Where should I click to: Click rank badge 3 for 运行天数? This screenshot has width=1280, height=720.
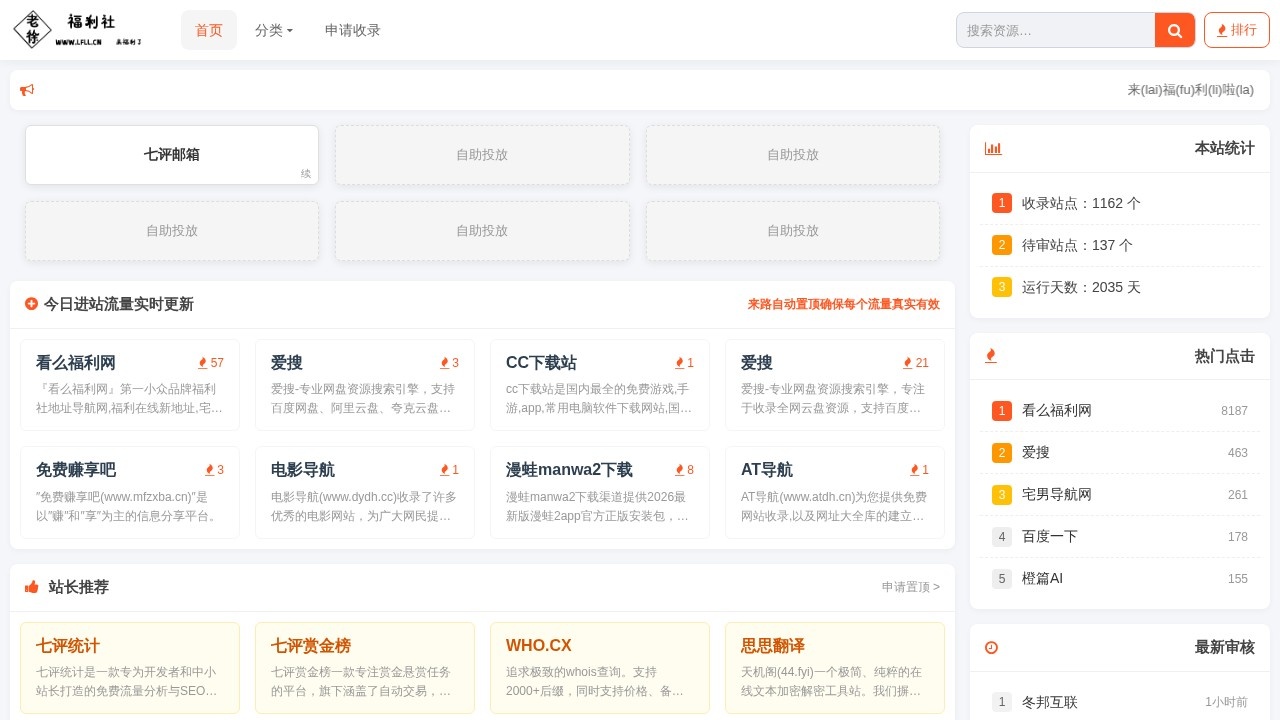[x=1002, y=287]
